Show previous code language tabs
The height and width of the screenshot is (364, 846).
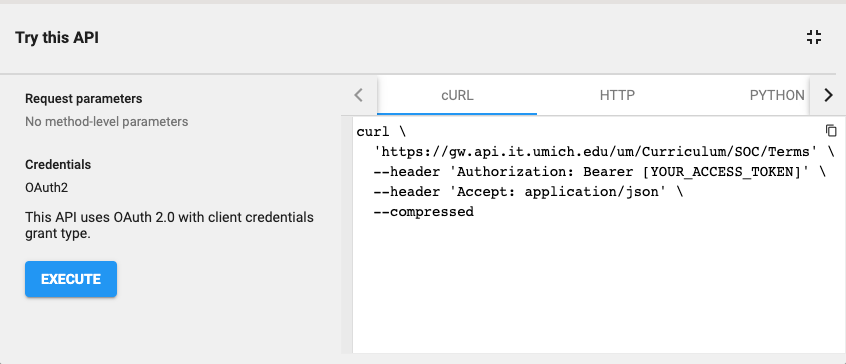359,95
